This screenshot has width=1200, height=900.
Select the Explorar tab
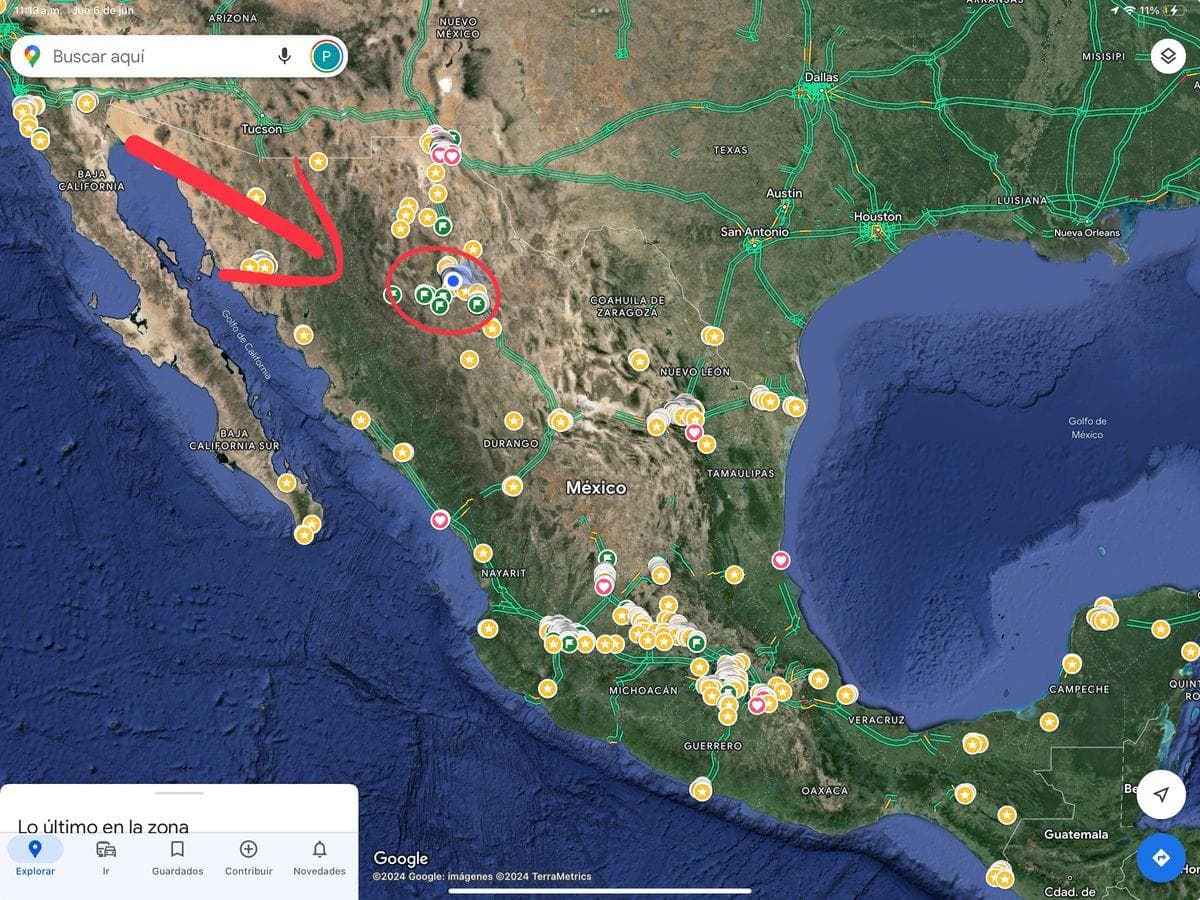tap(35, 858)
